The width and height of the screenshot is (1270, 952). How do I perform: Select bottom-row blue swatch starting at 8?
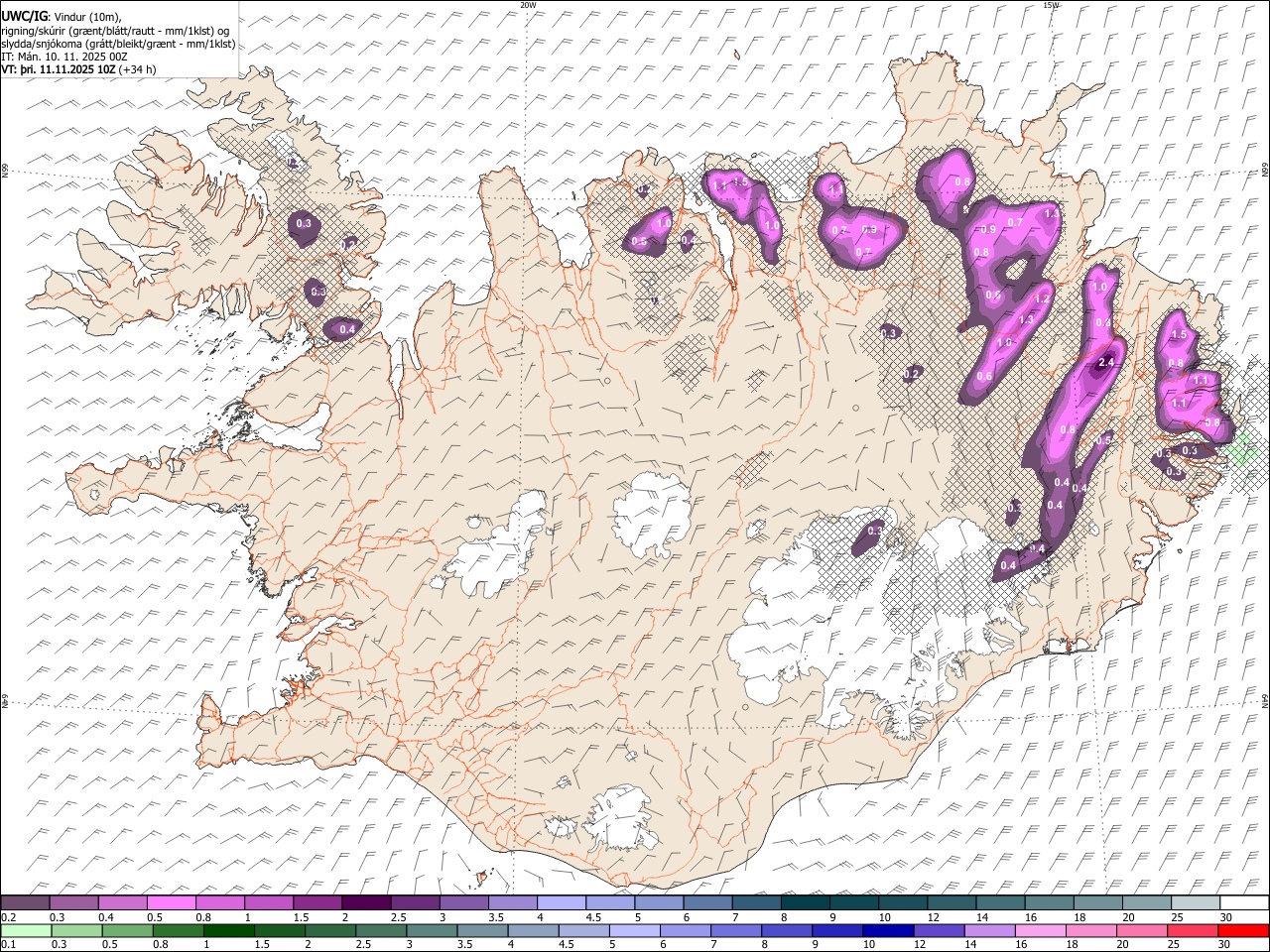click(787, 930)
